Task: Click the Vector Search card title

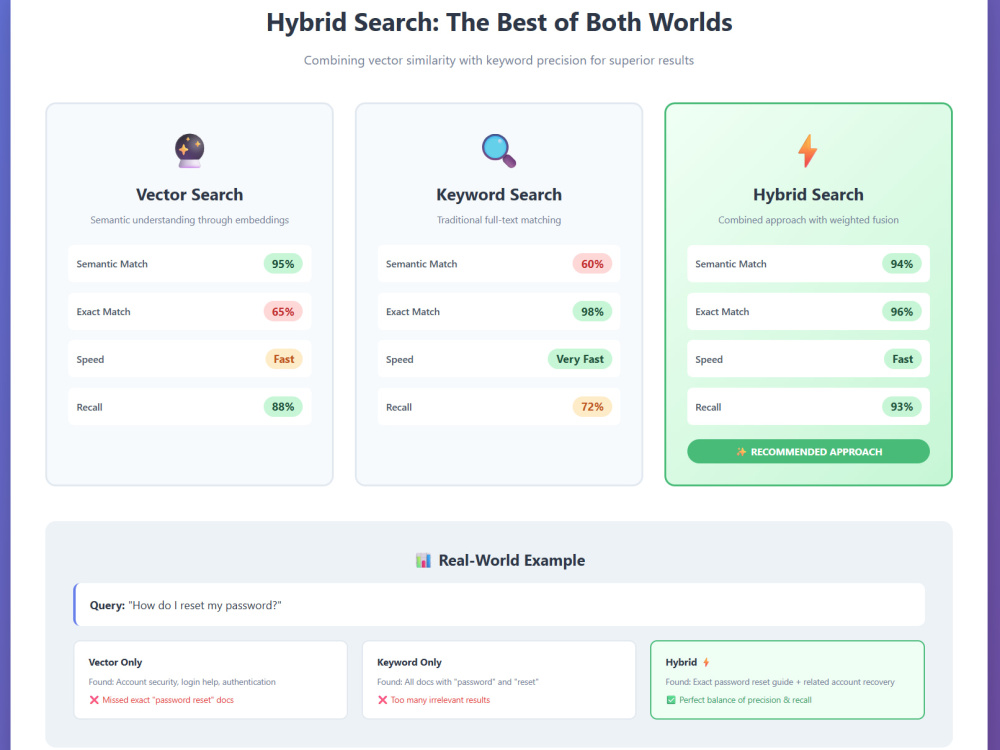Action: point(189,195)
